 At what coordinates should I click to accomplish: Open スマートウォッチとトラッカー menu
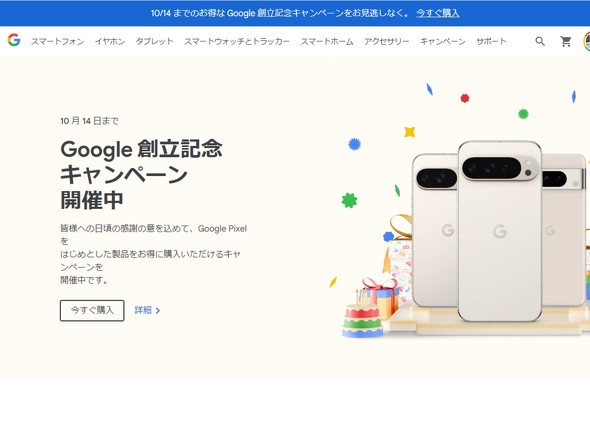click(x=237, y=41)
